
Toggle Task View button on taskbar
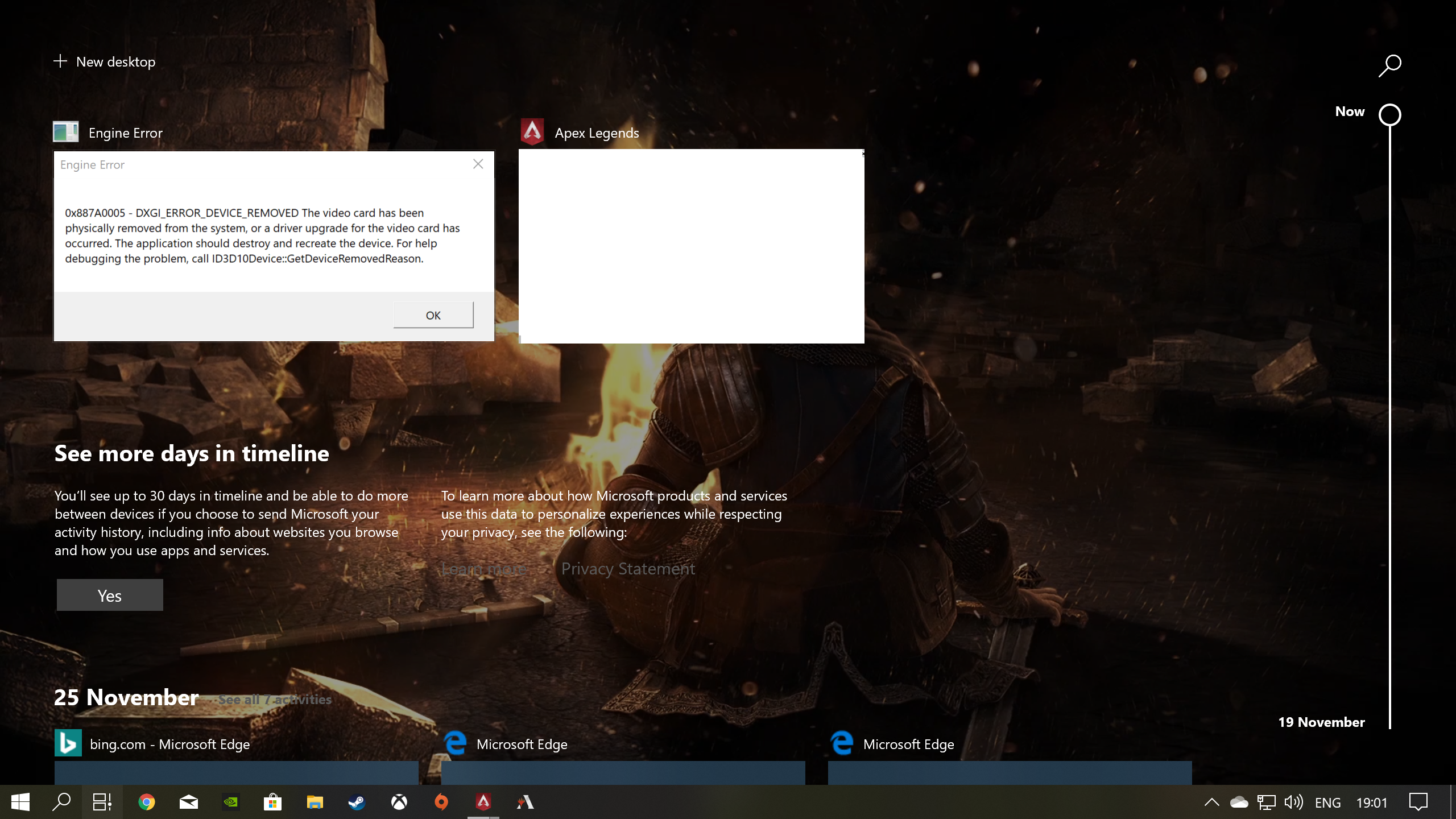(x=102, y=802)
